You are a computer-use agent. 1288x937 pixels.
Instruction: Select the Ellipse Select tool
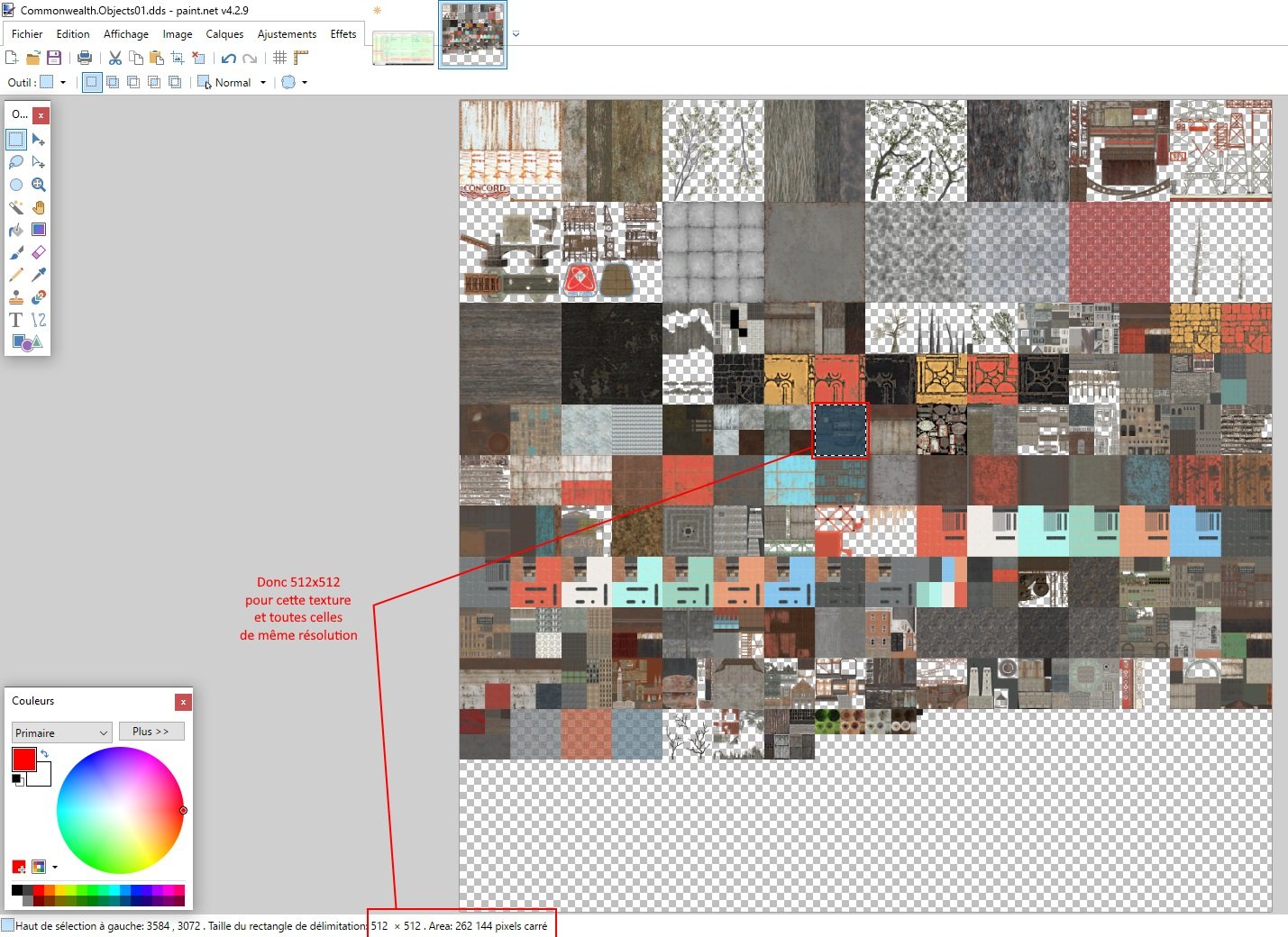pyautogui.click(x=16, y=185)
